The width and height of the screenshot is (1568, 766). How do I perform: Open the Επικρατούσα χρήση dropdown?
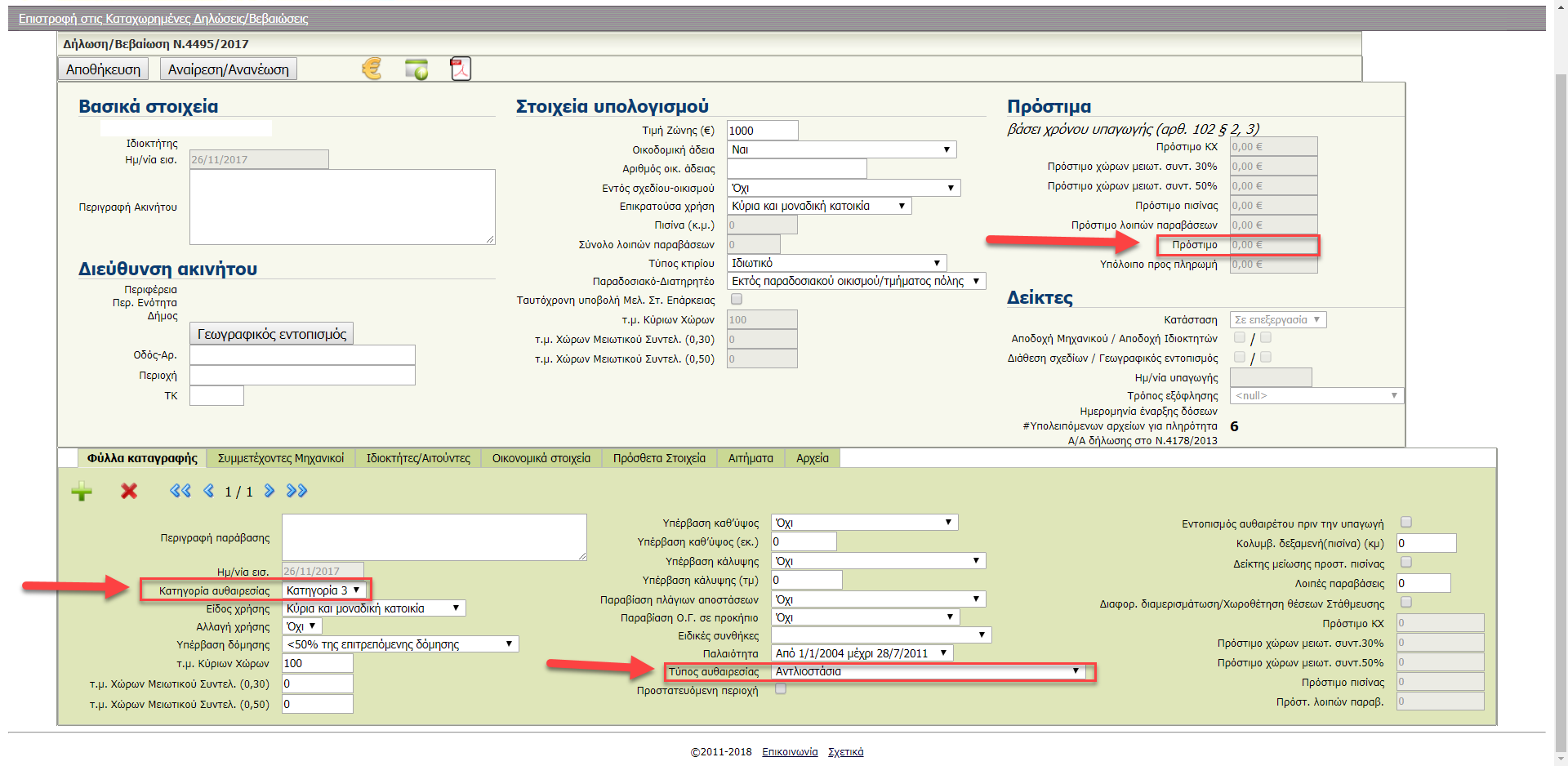818,207
